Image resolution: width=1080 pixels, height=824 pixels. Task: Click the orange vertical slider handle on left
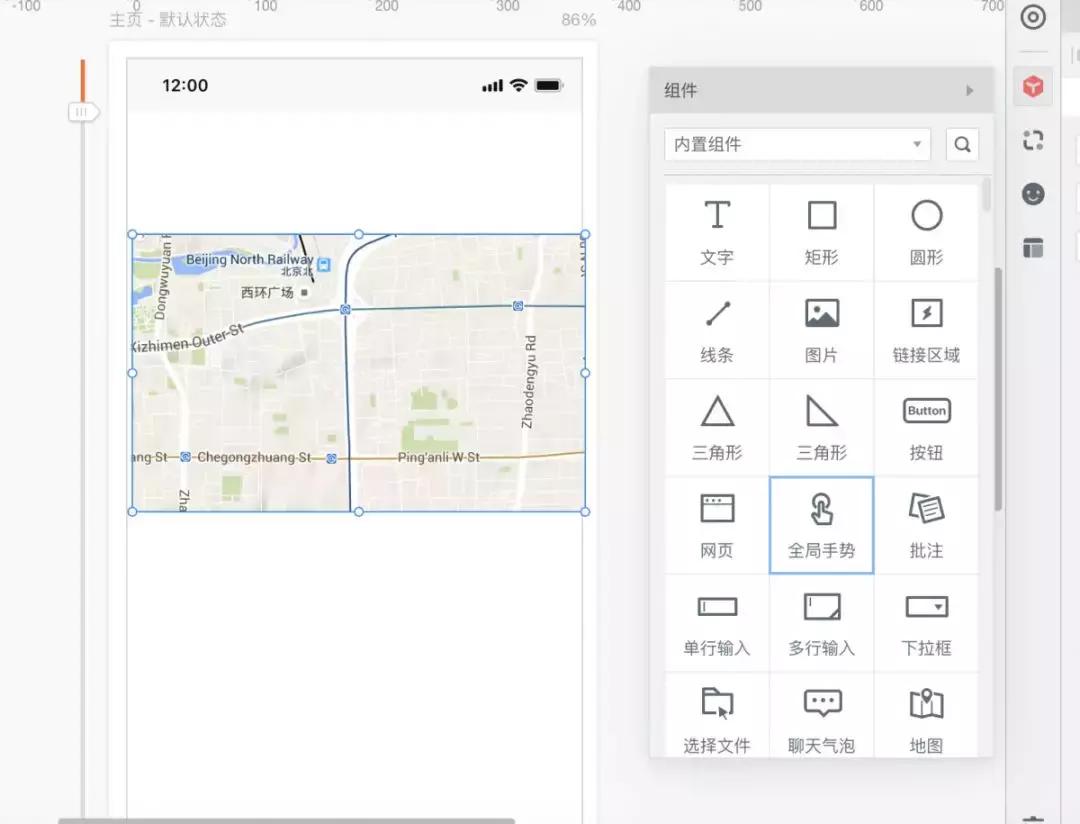click(84, 113)
